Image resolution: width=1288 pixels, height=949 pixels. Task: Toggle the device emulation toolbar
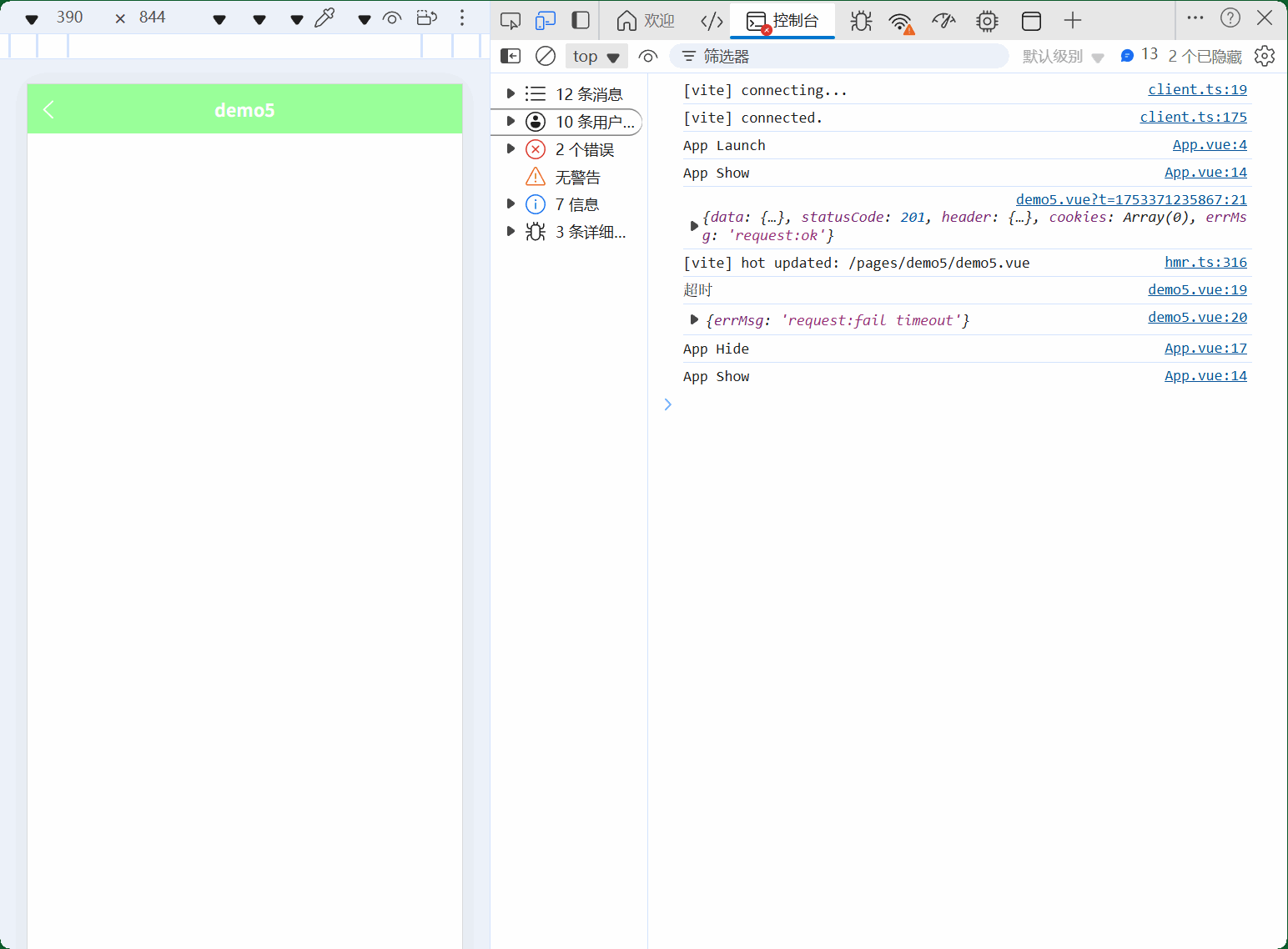(x=546, y=20)
